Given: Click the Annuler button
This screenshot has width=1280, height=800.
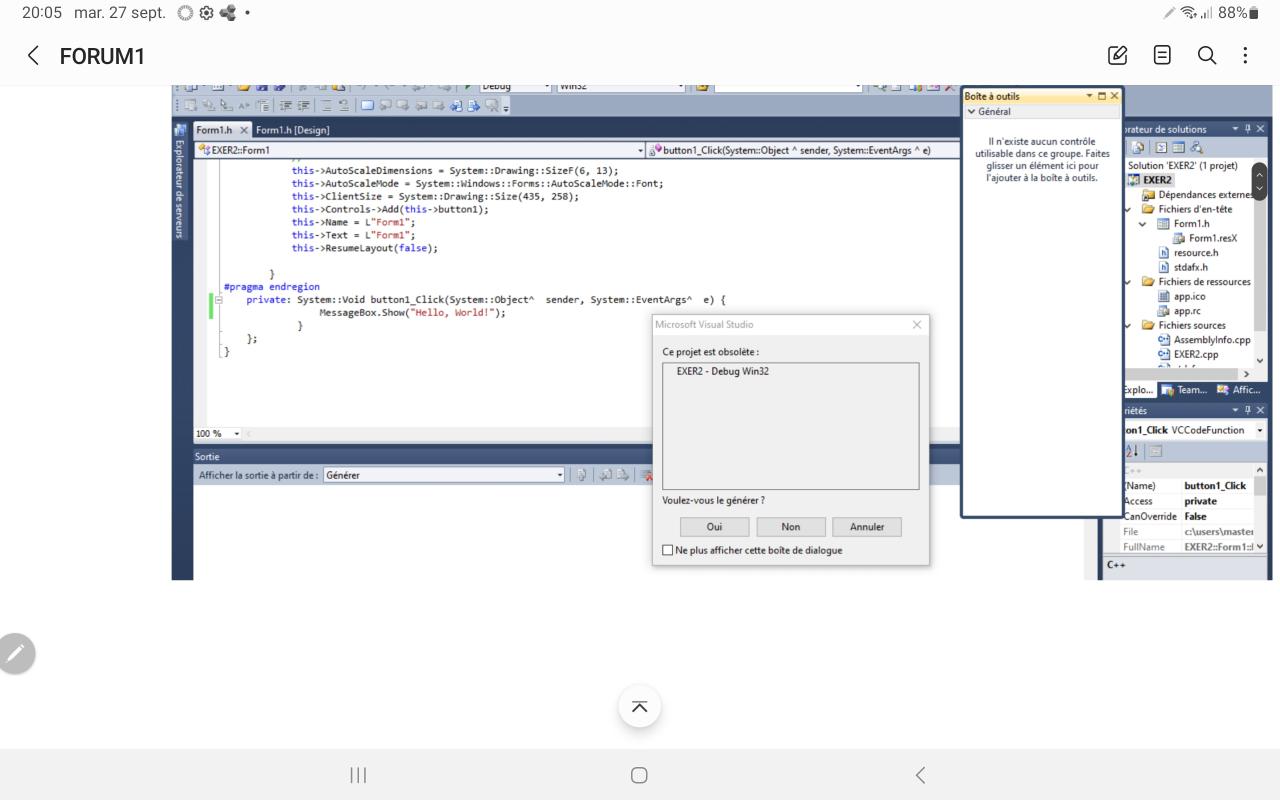Looking at the screenshot, I should coord(867,527).
